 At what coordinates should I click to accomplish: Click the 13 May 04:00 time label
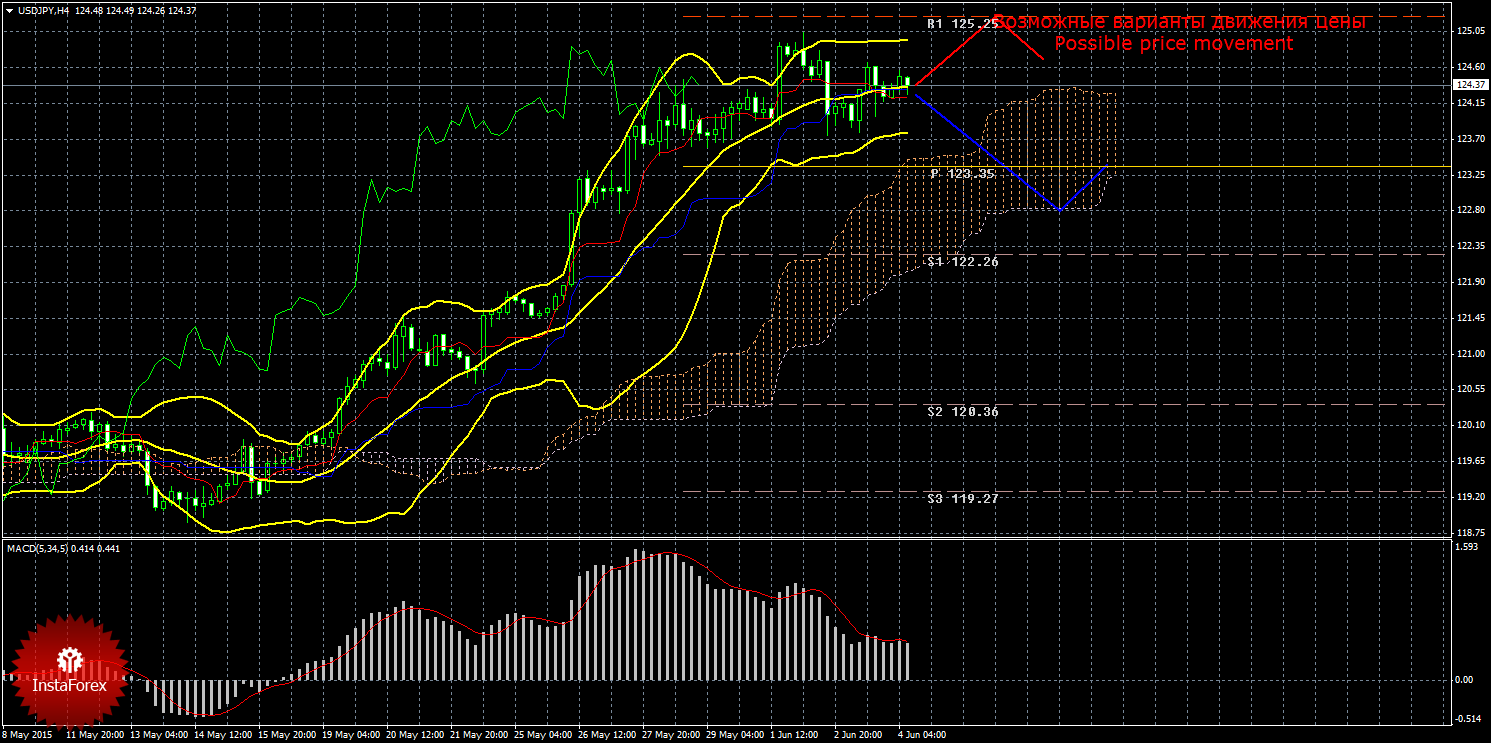pos(157,735)
